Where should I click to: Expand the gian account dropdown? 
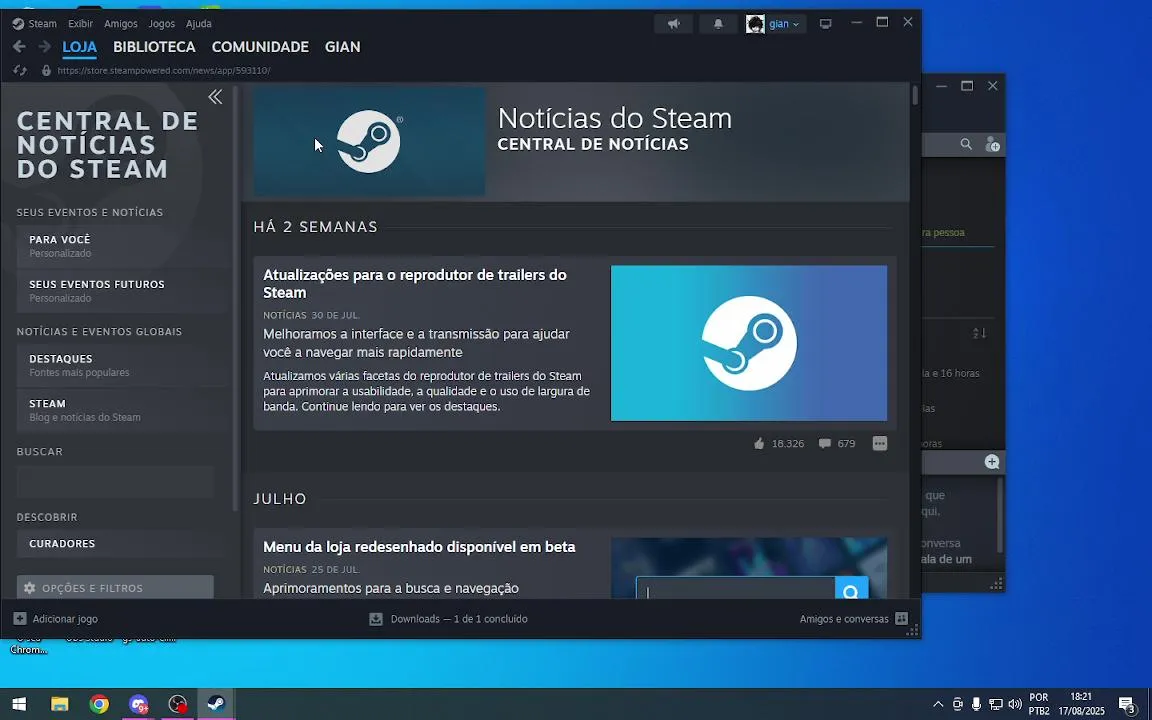[x=784, y=24]
